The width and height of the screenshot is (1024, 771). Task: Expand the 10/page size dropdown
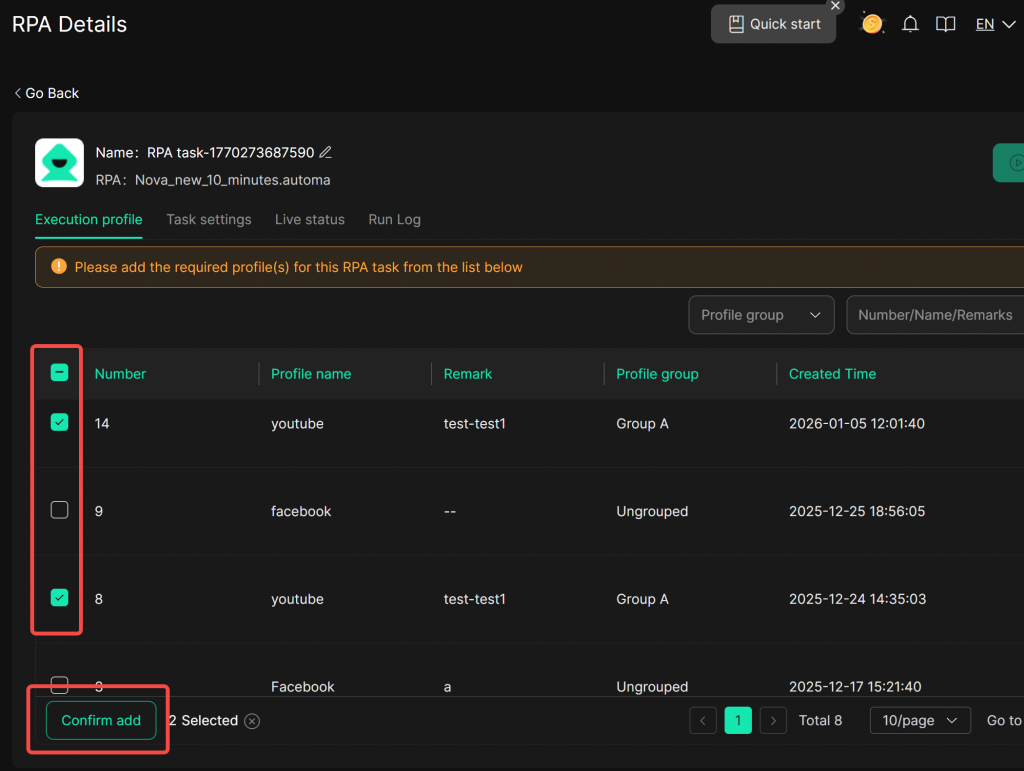[920, 721]
